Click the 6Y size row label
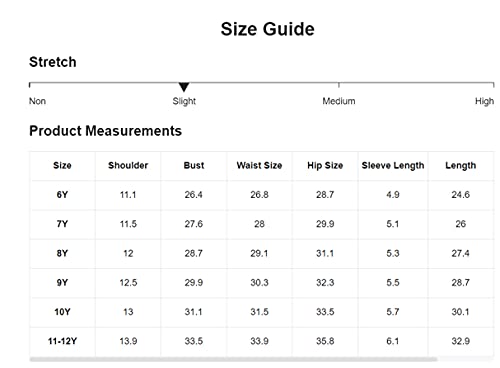This screenshot has width=500, height=368. pyautogui.click(x=62, y=195)
